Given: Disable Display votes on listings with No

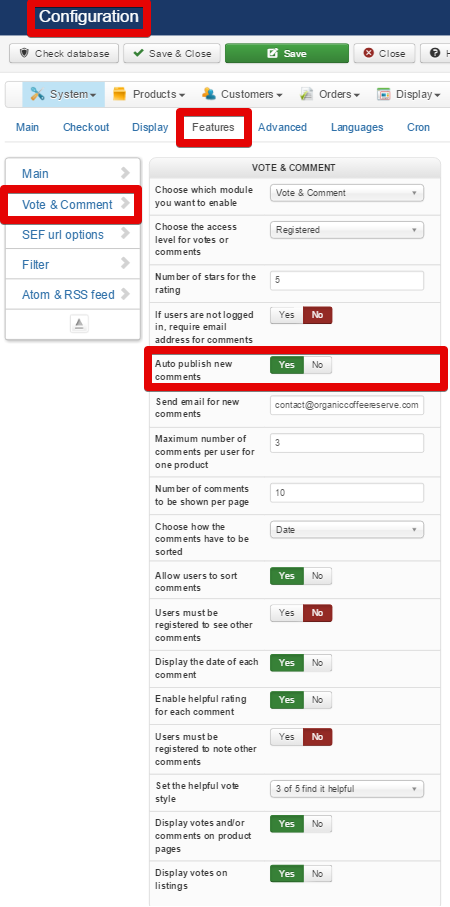Looking at the screenshot, I should (318, 873).
